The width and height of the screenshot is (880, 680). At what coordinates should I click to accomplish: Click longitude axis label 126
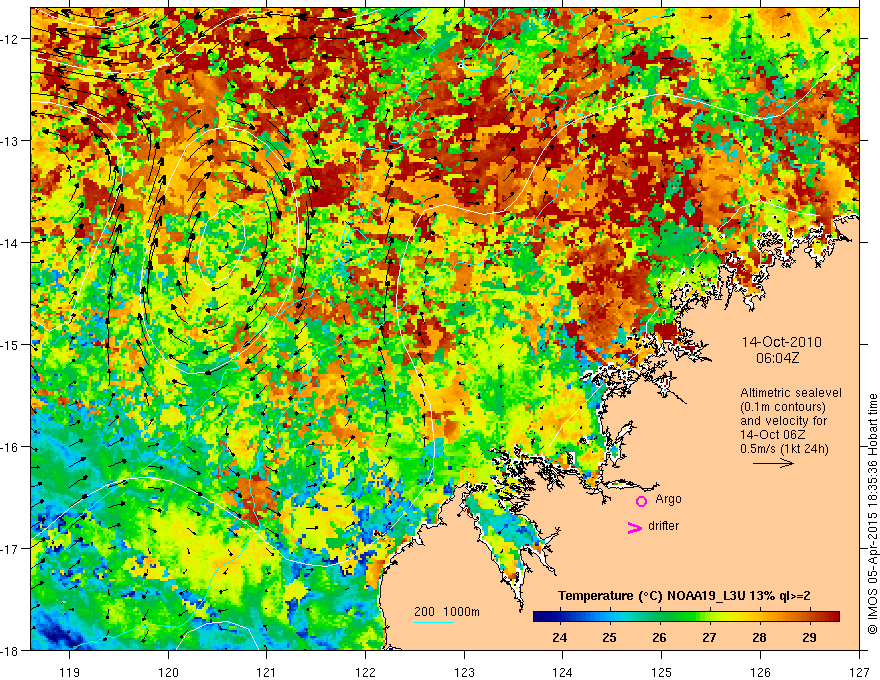[760, 672]
